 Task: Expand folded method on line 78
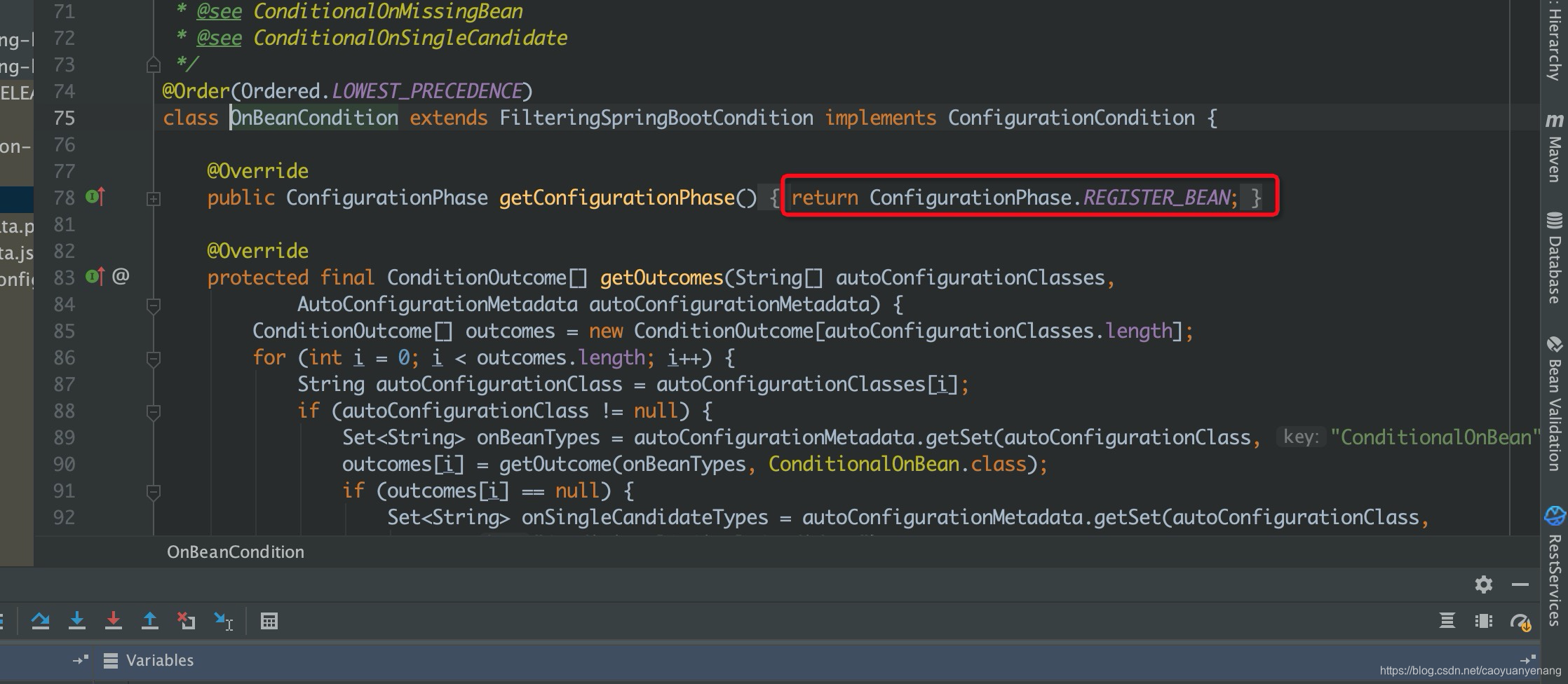point(154,199)
